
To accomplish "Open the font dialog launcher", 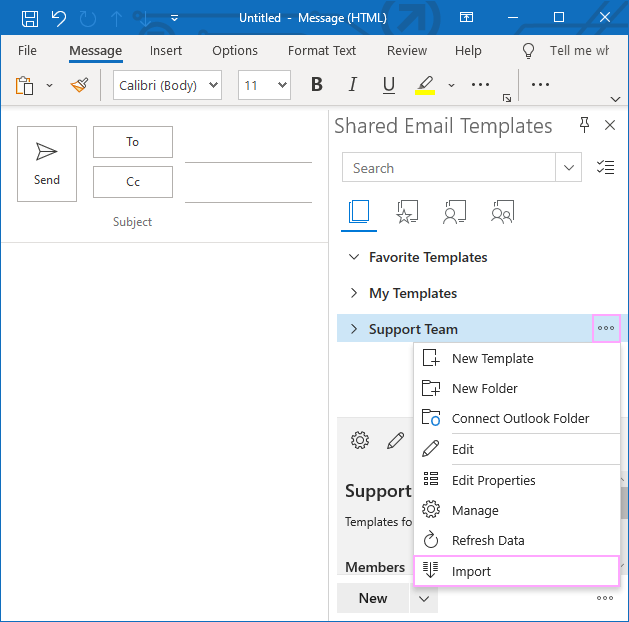I will [507, 98].
